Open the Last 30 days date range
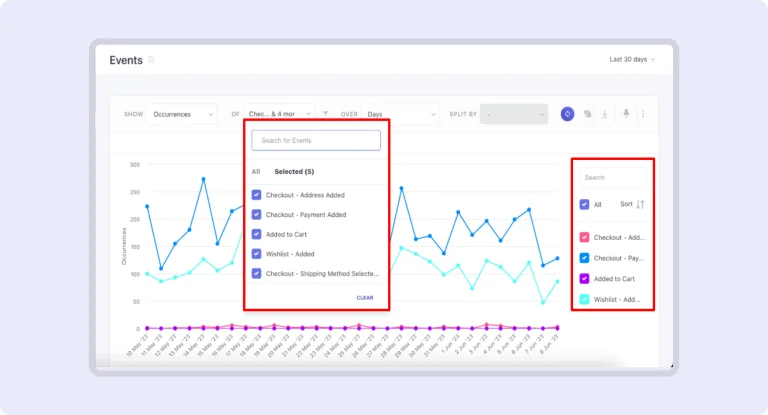The height and width of the screenshot is (415, 768). [632, 60]
